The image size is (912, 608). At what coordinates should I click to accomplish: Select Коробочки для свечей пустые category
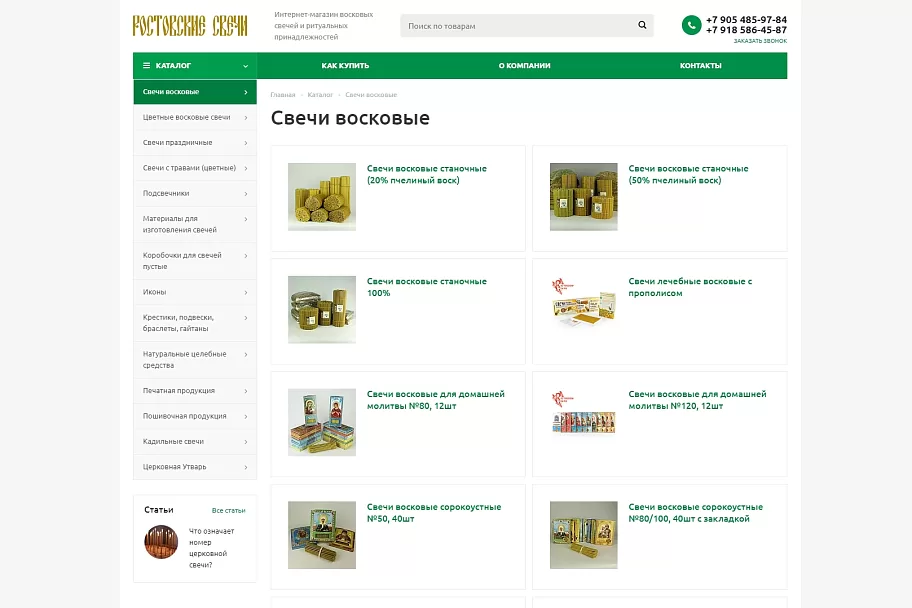[195, 261]
